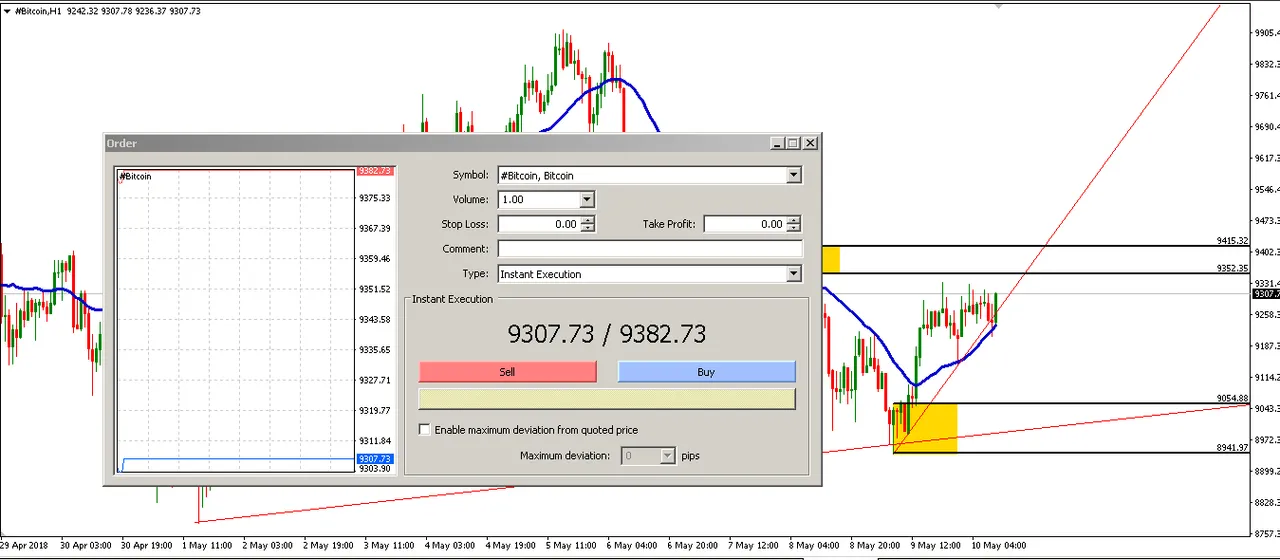This screenshot has width=1280, height=560.
Task: Increase Stop Loss with its up arrow
Action: 587,220
